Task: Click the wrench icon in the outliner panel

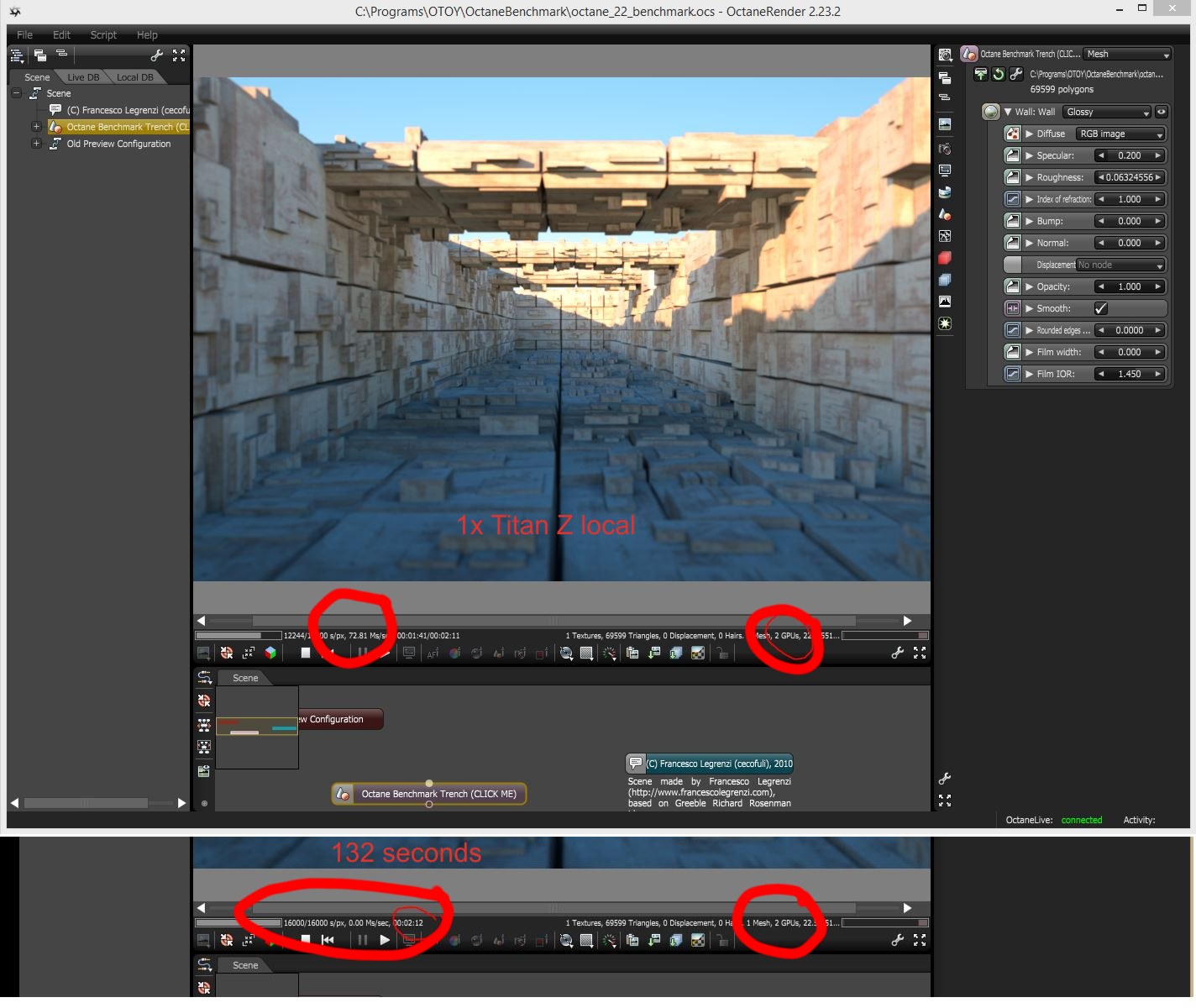Action: point(156,55)
